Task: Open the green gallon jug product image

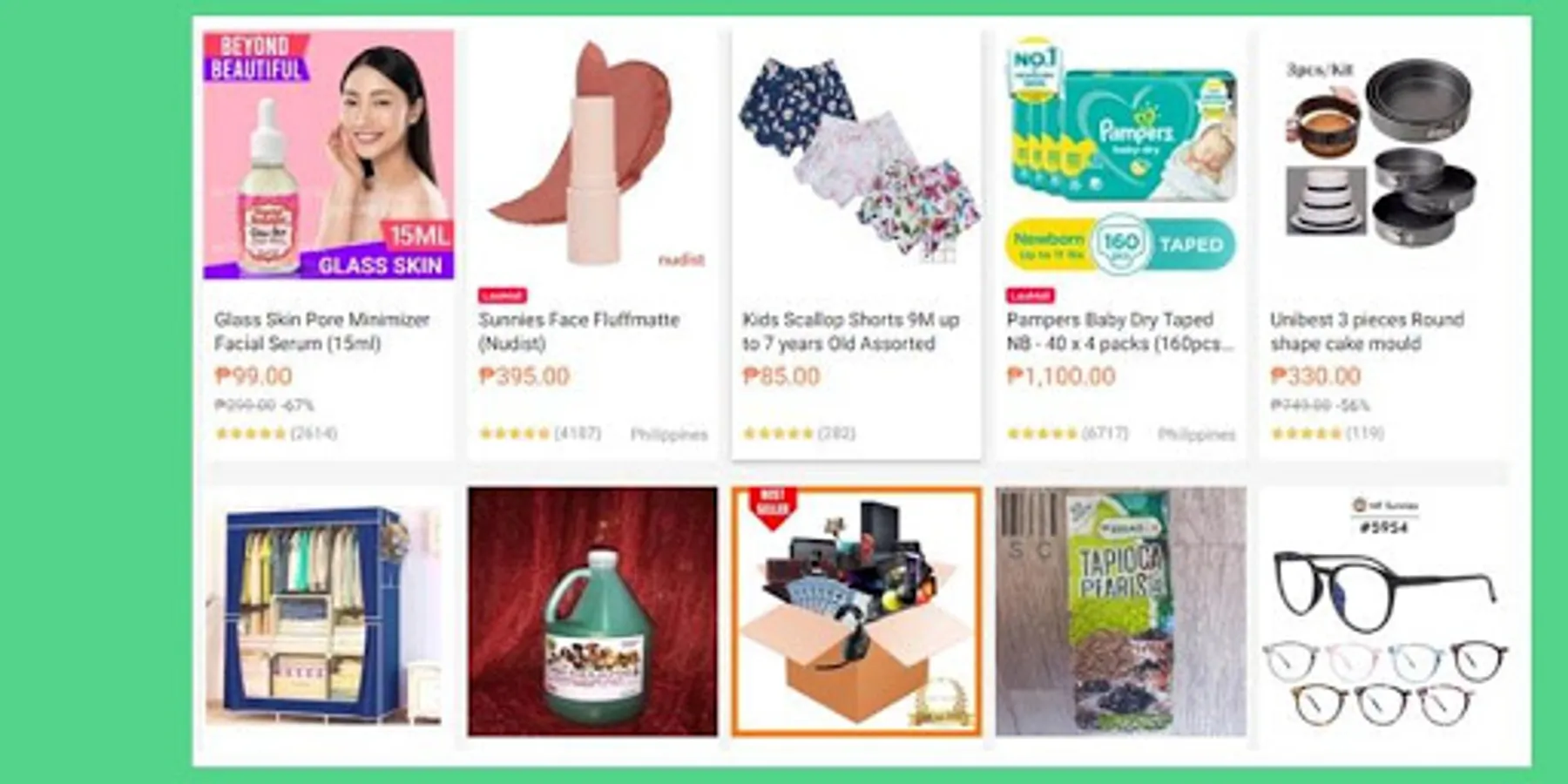Action: point(592,612)
